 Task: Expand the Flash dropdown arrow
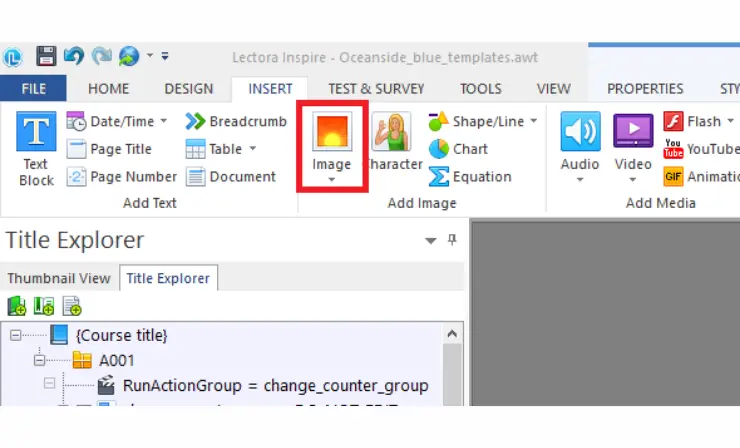pyautogui.click(x=730, y=121)
